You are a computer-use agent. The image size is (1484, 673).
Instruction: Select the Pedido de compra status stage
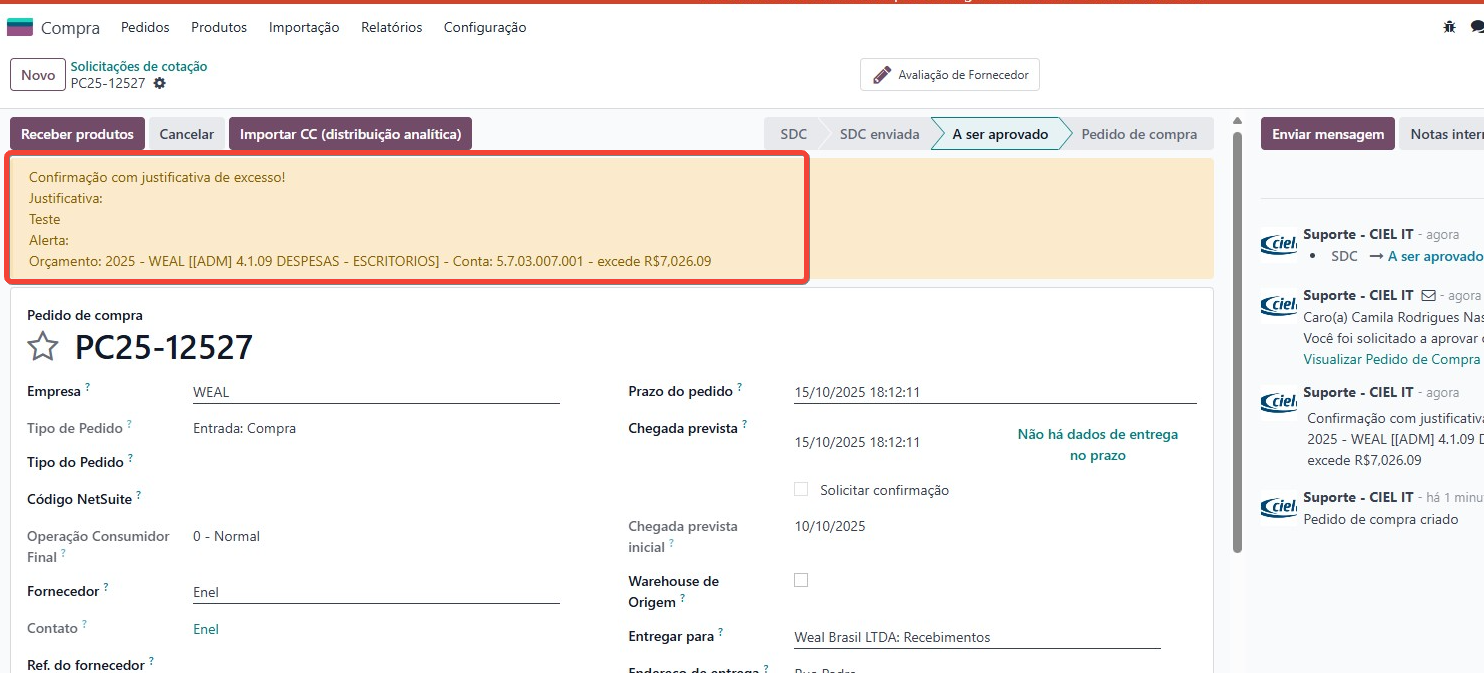1138,134
